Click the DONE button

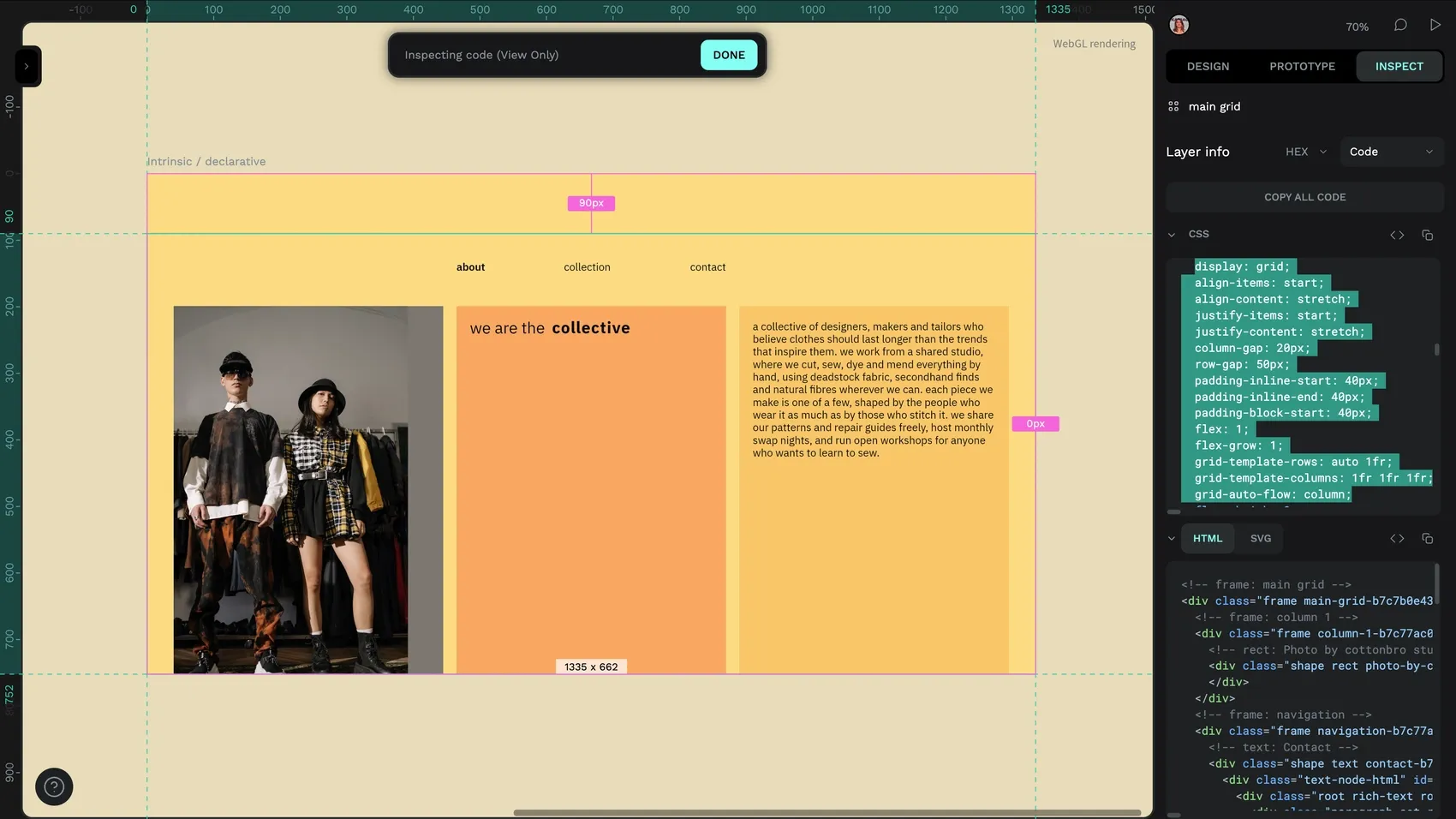coord(729,55)
